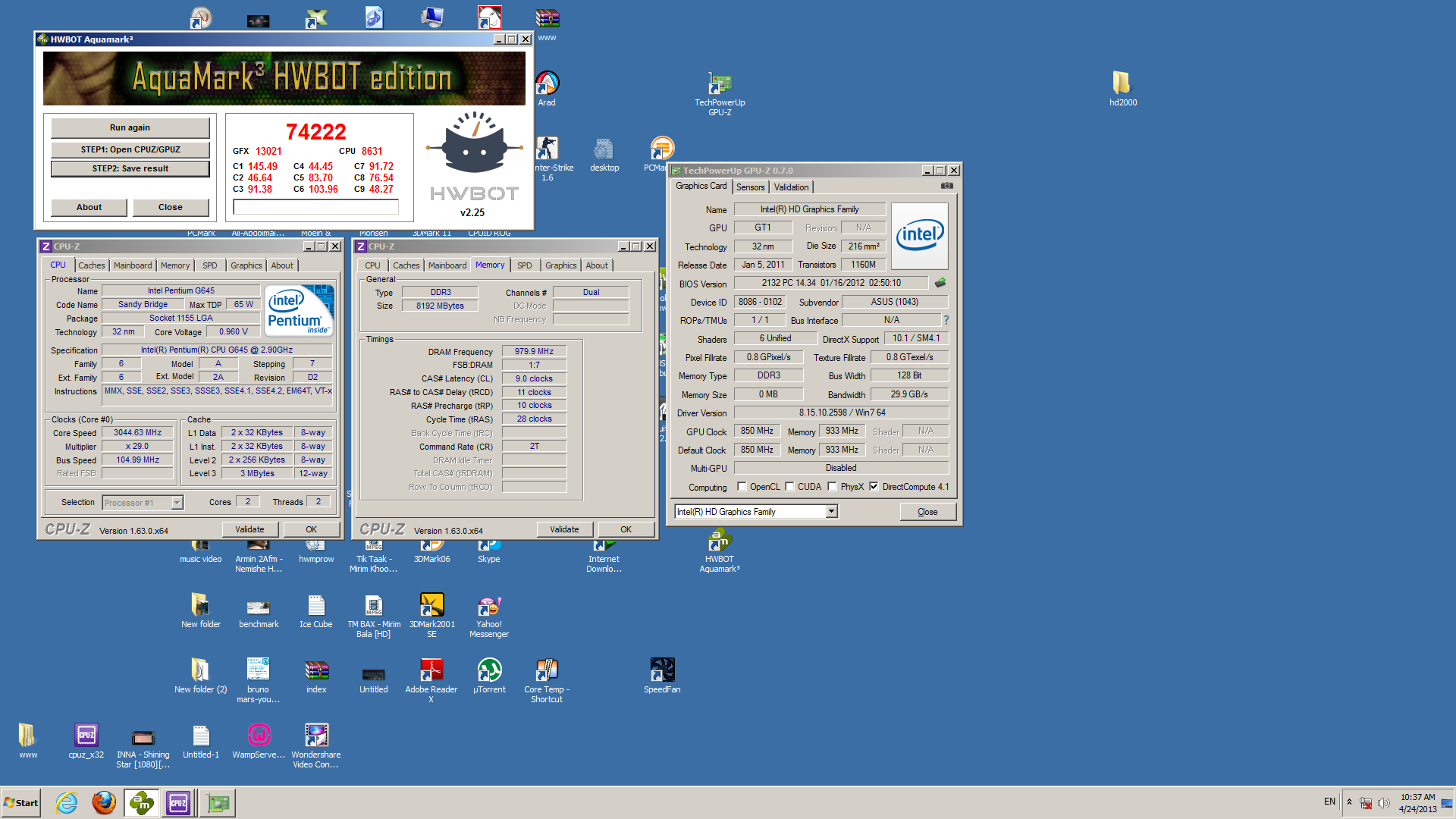Open the hd2000 folder on desktop
The height and width of the screenshot is (819, 1456).
click(x=1122, y=89)
